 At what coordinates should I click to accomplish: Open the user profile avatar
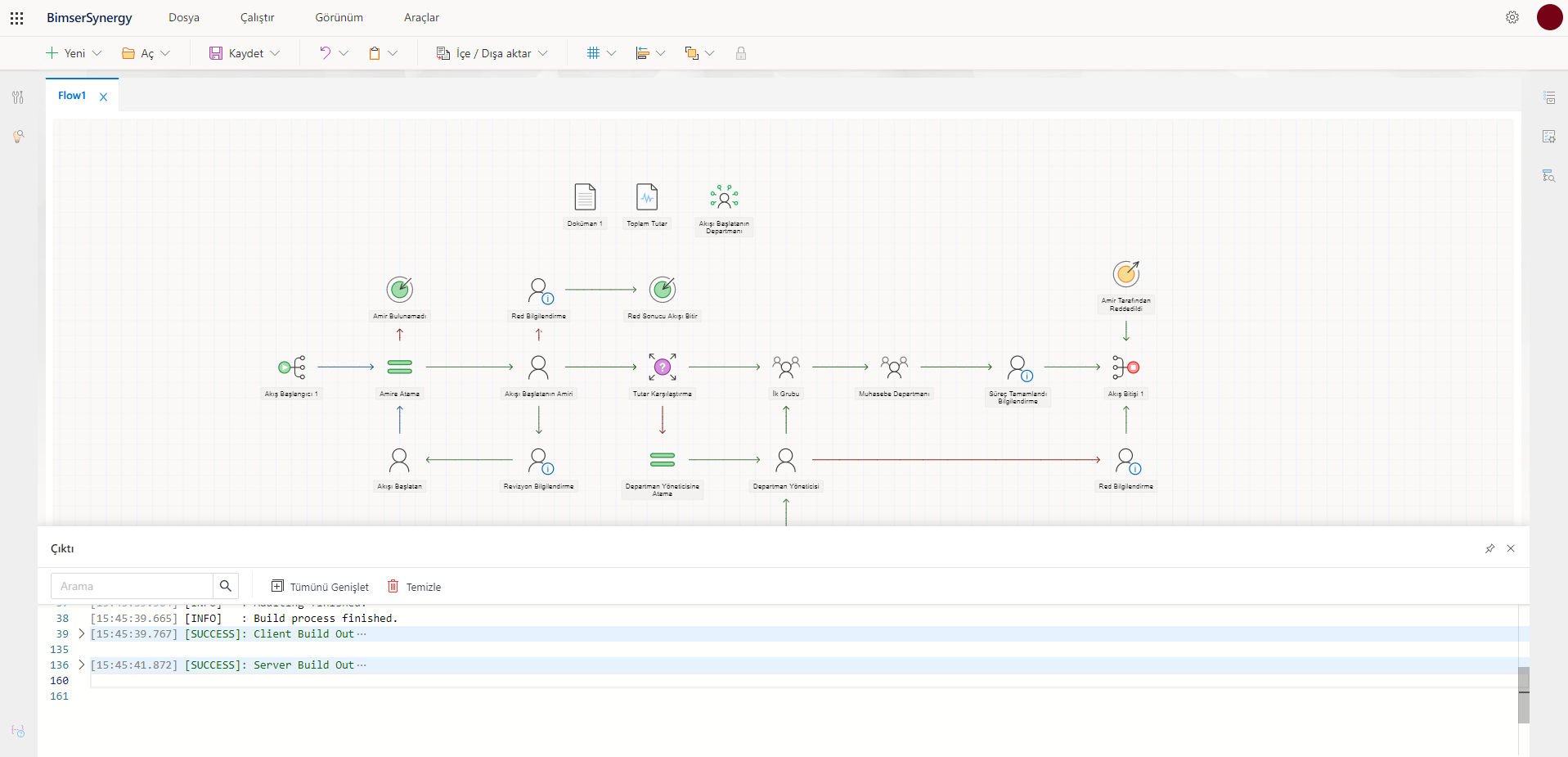tap(1549, 17)
